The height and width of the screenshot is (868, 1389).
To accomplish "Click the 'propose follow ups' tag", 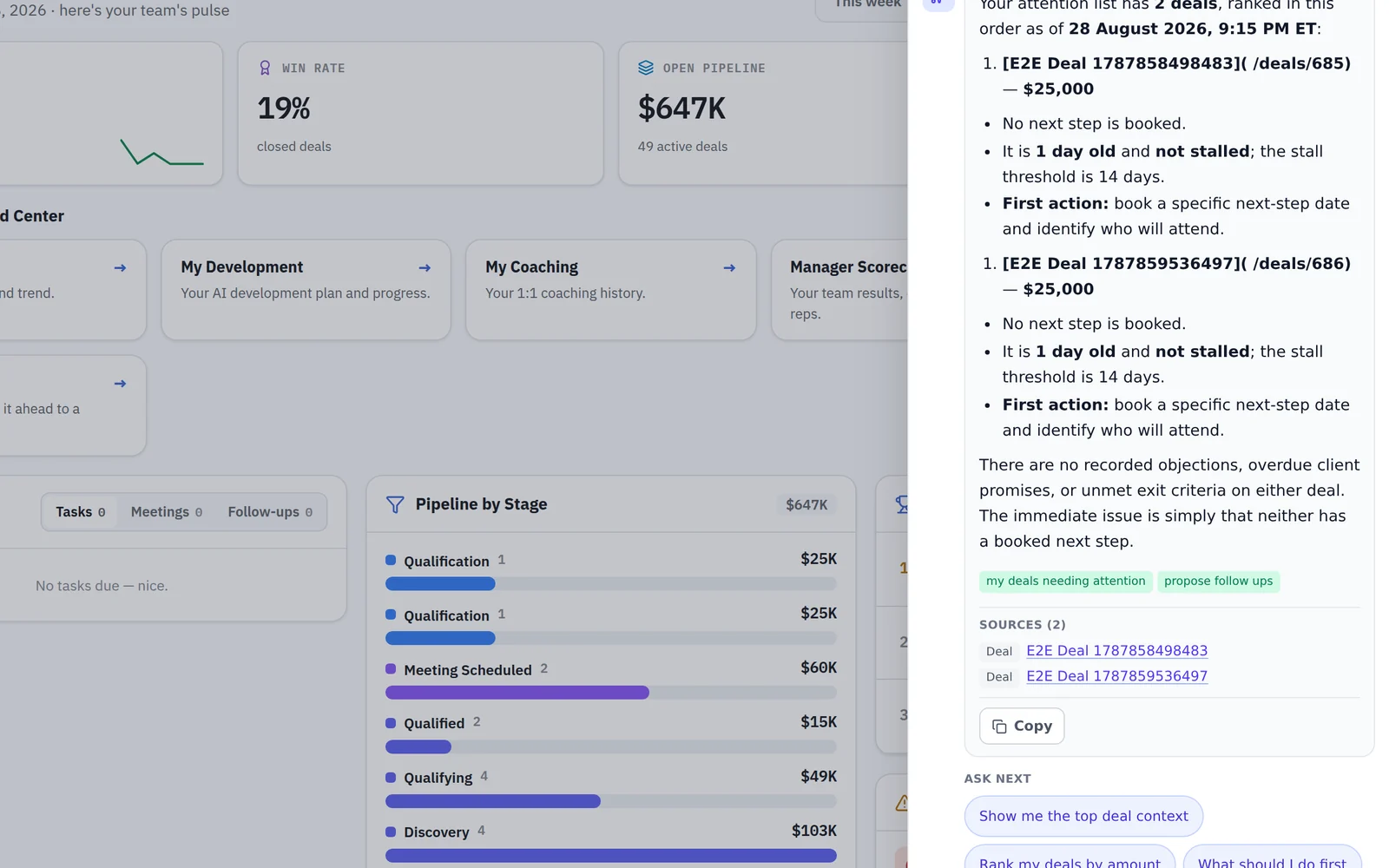I will click(1218, 582).
